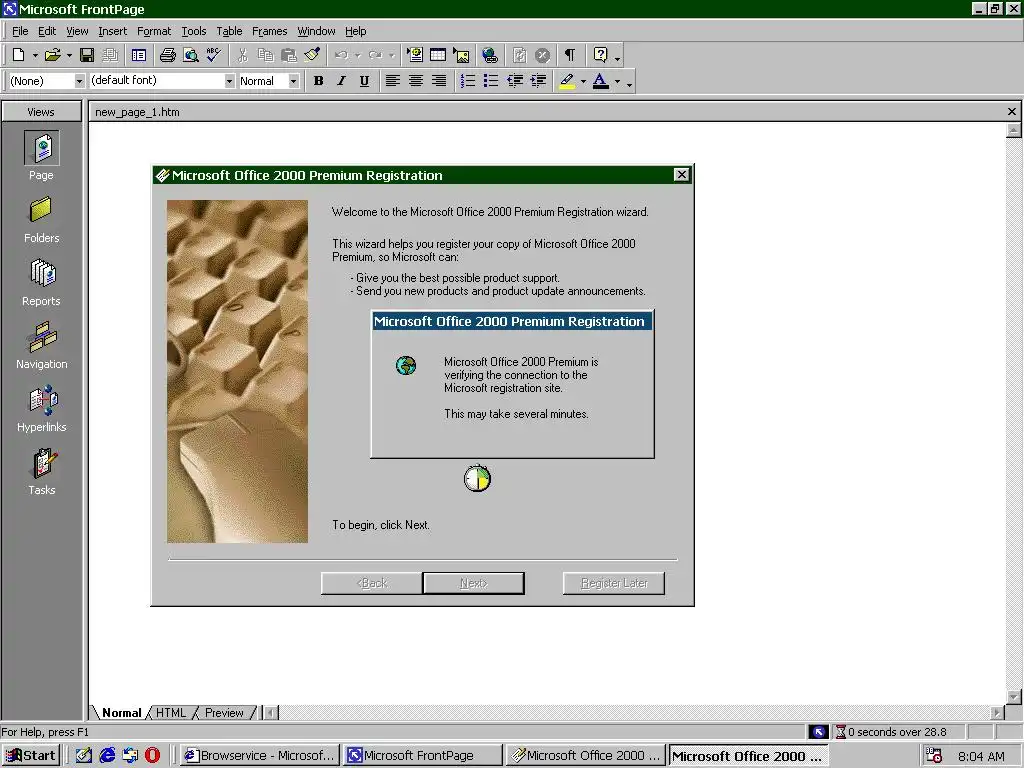
Task: Switch to Navigation view
Action: (x=41, y=345)
